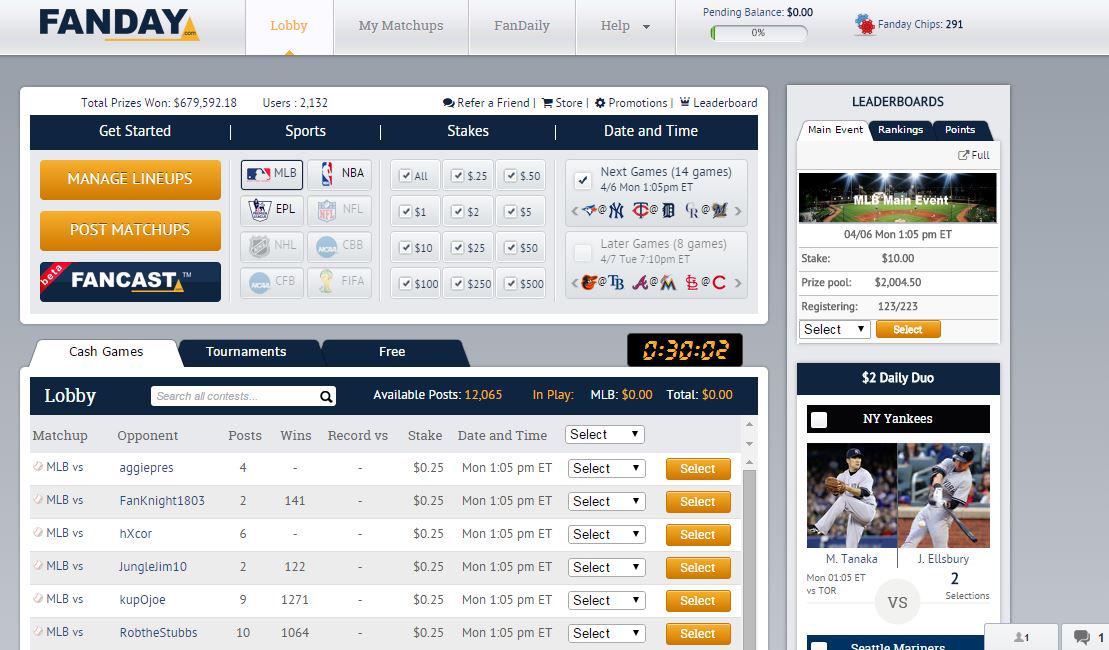Screen dimensions: 1109x650
Task: Select the EPL sport icon
Action: click(272, 210)
